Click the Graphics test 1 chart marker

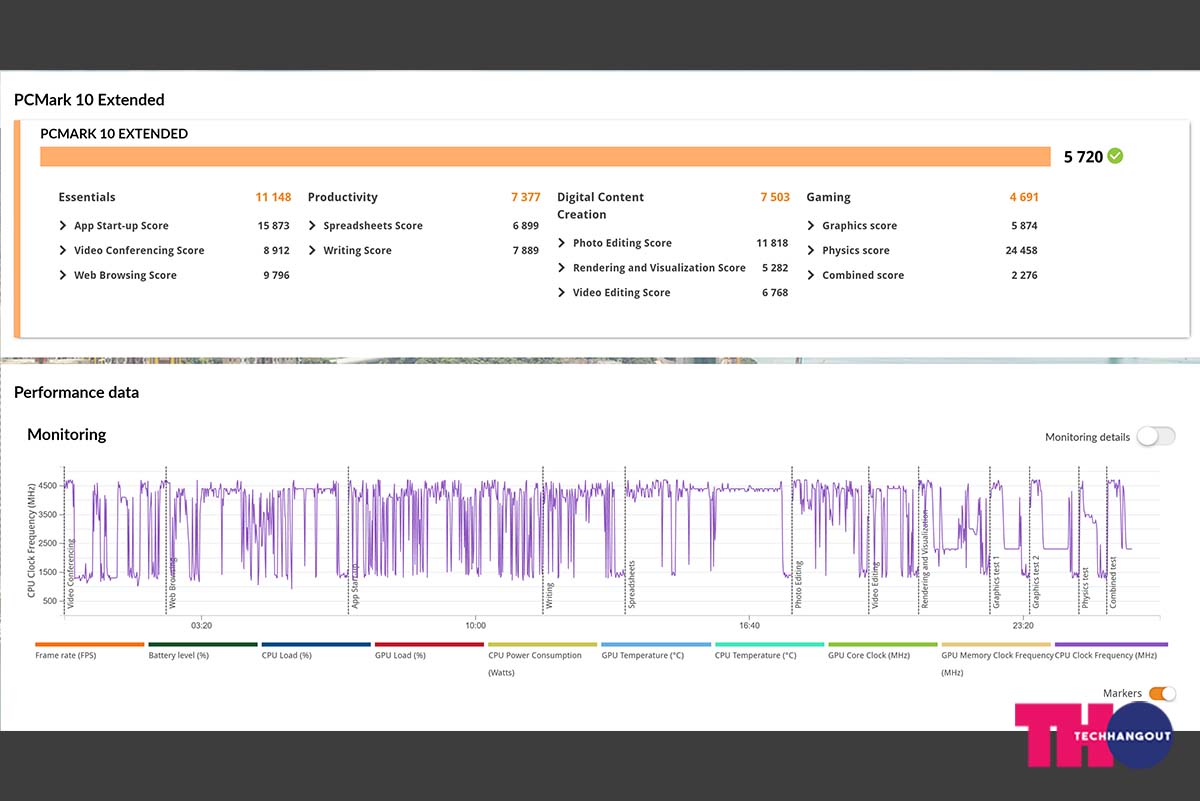click(x=996, y=583)
